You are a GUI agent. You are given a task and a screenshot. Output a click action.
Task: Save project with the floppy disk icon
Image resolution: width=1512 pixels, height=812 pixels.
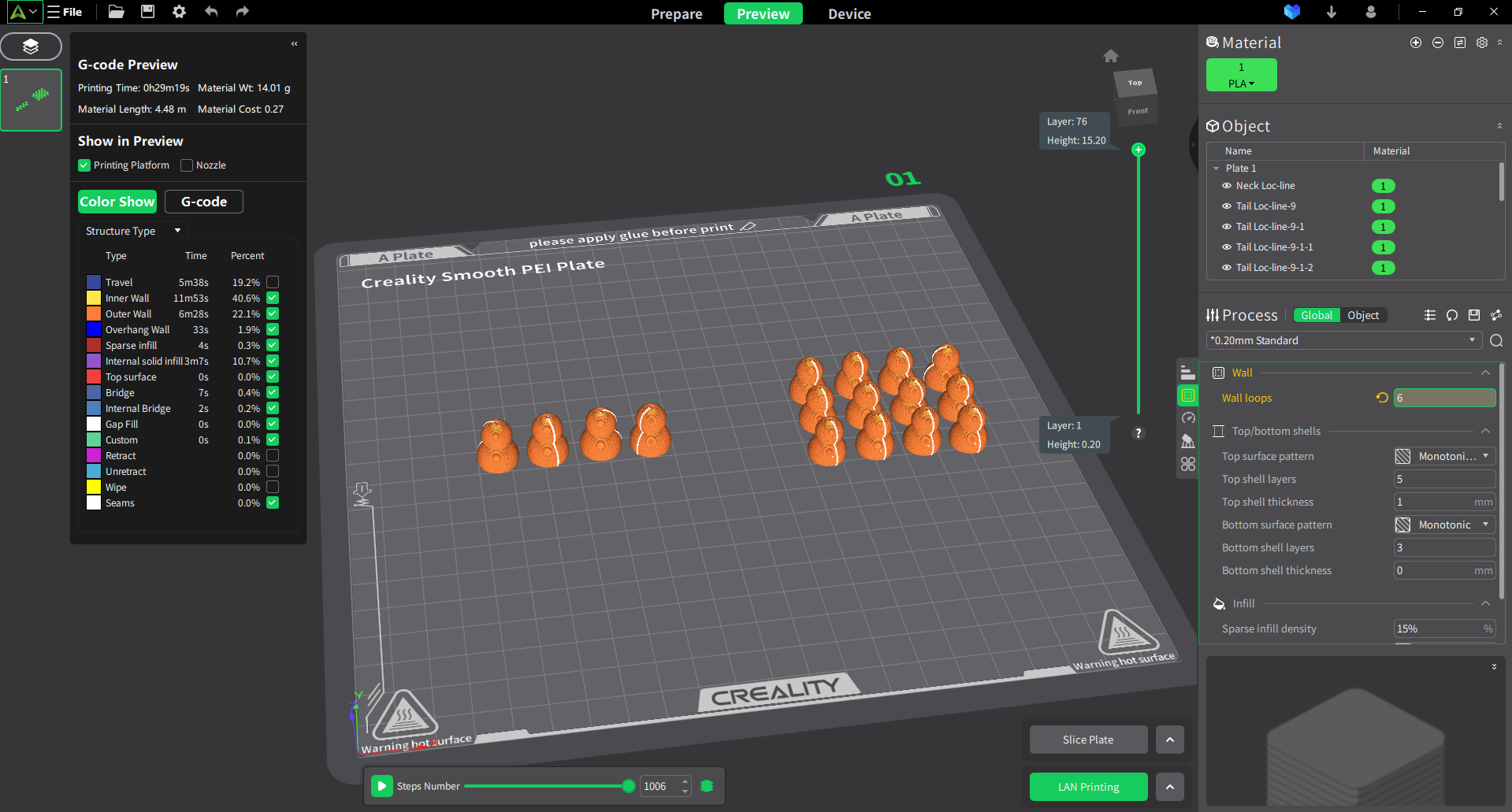[147, 12]
